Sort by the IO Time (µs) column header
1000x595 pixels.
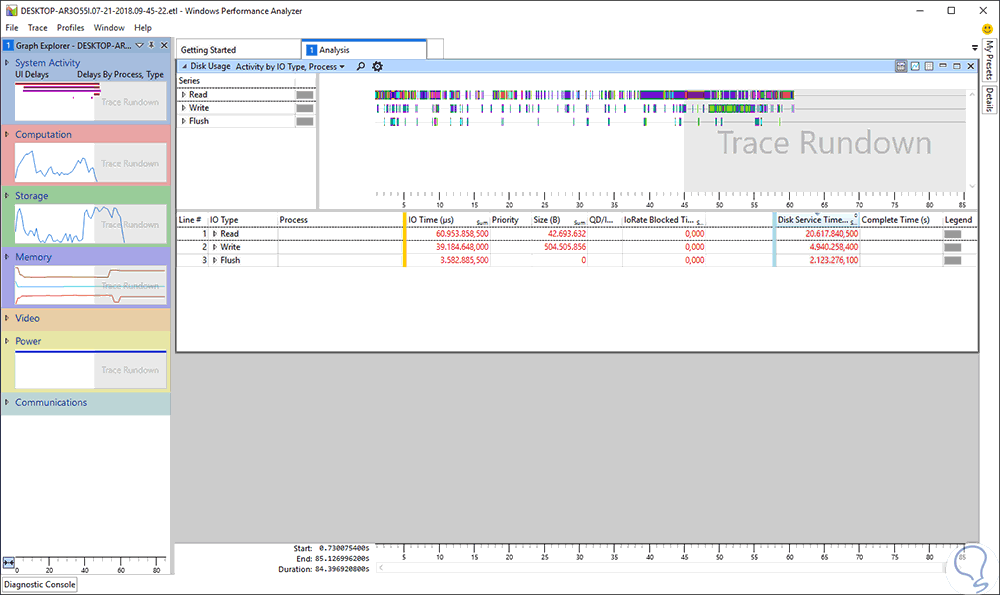point(448,219)
